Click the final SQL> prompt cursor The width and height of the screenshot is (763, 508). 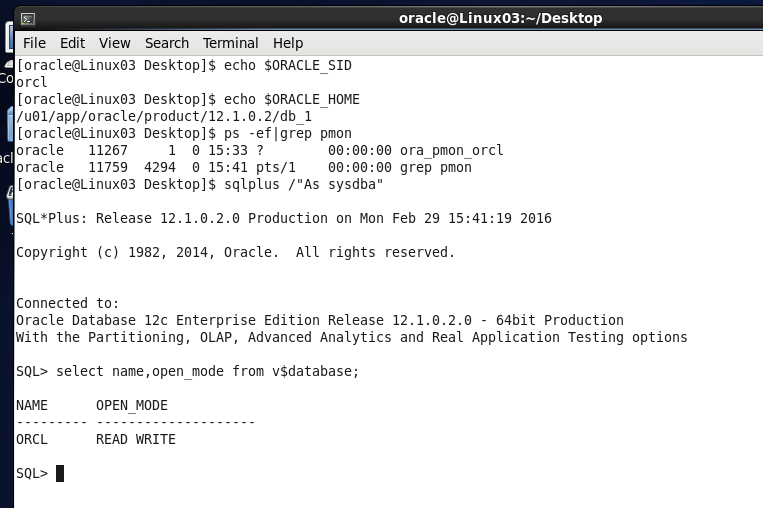(x=60, y=473)
